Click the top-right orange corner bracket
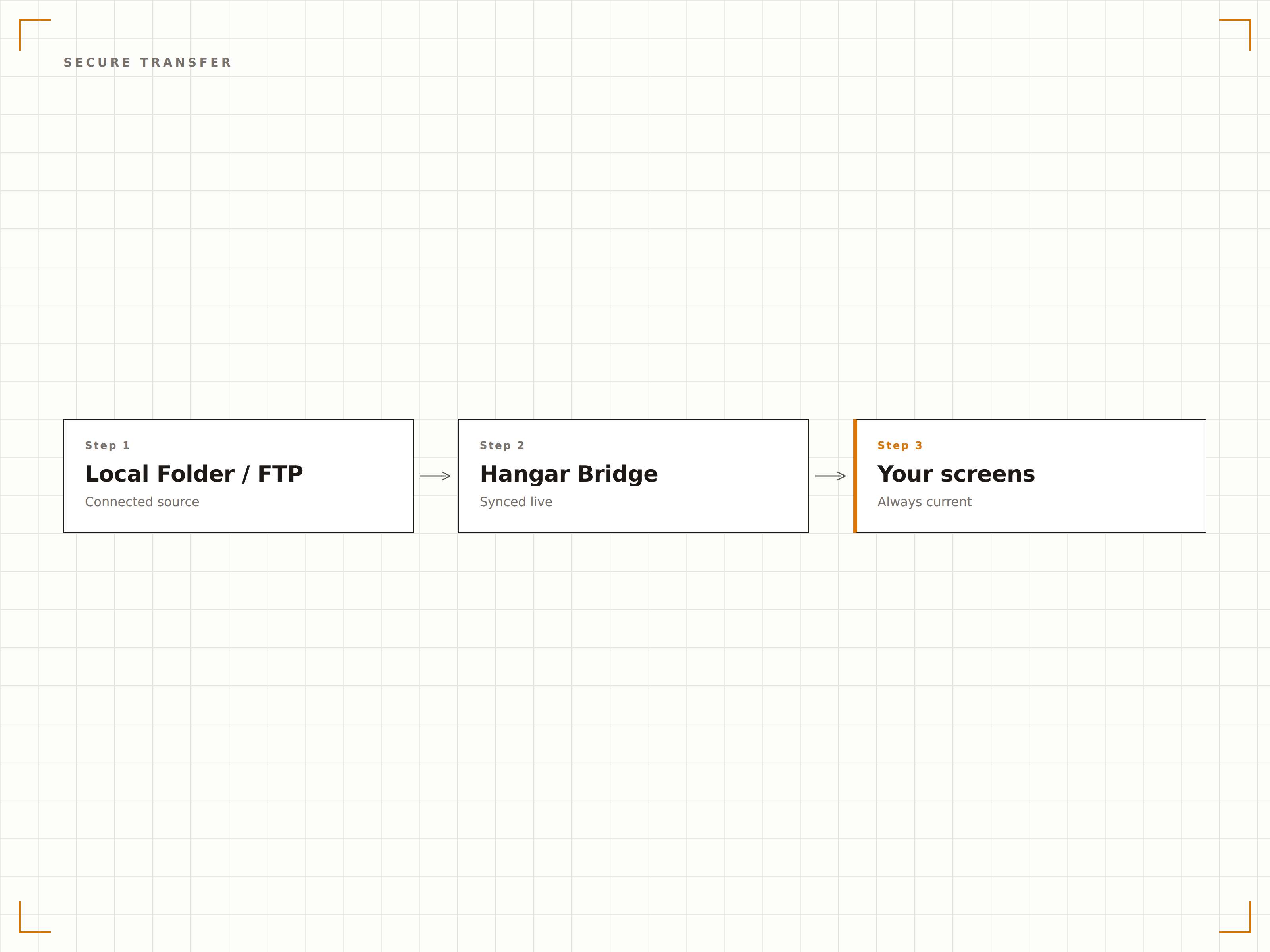 coord(1234,35)
